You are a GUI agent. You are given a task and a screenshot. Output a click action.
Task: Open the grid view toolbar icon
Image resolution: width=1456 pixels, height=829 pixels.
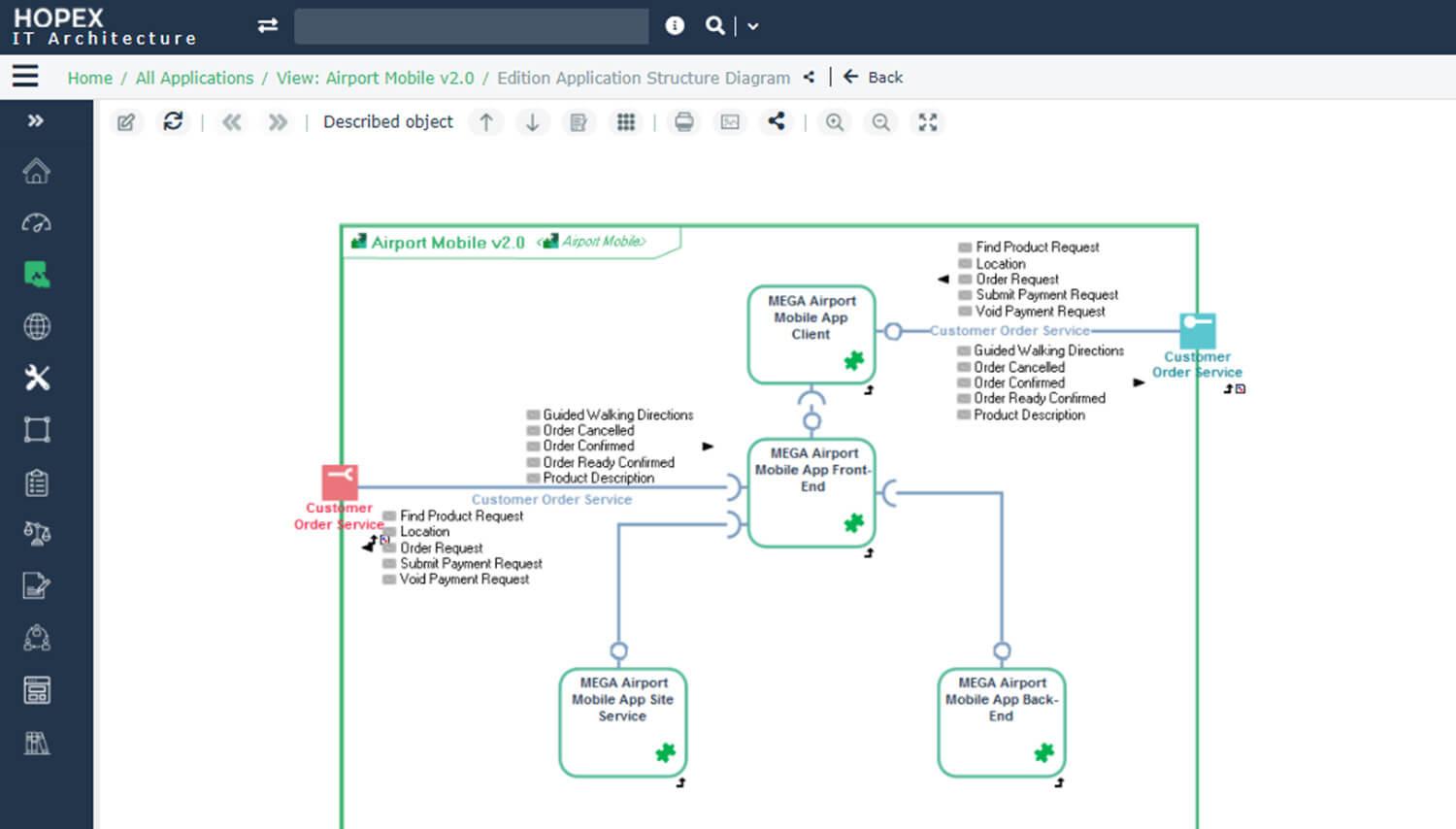pyautogui.click(x=626, y=122)
